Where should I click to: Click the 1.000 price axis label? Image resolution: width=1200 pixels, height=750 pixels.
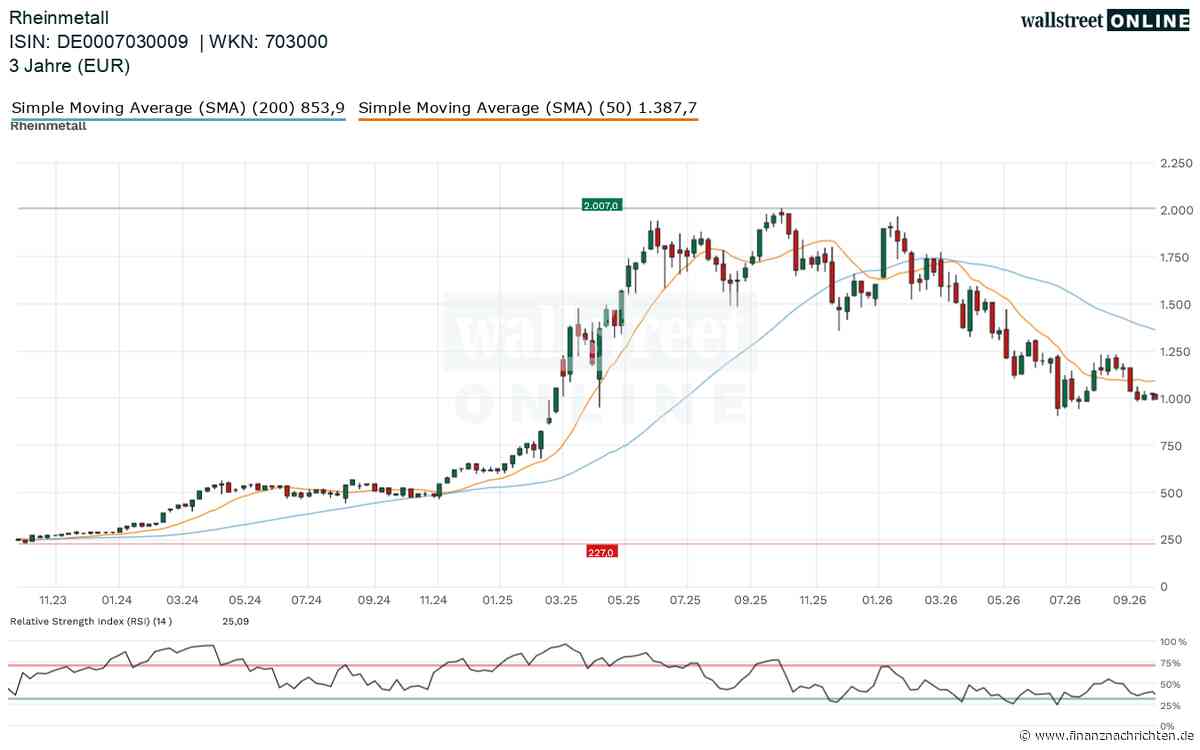click(1173, 398)
